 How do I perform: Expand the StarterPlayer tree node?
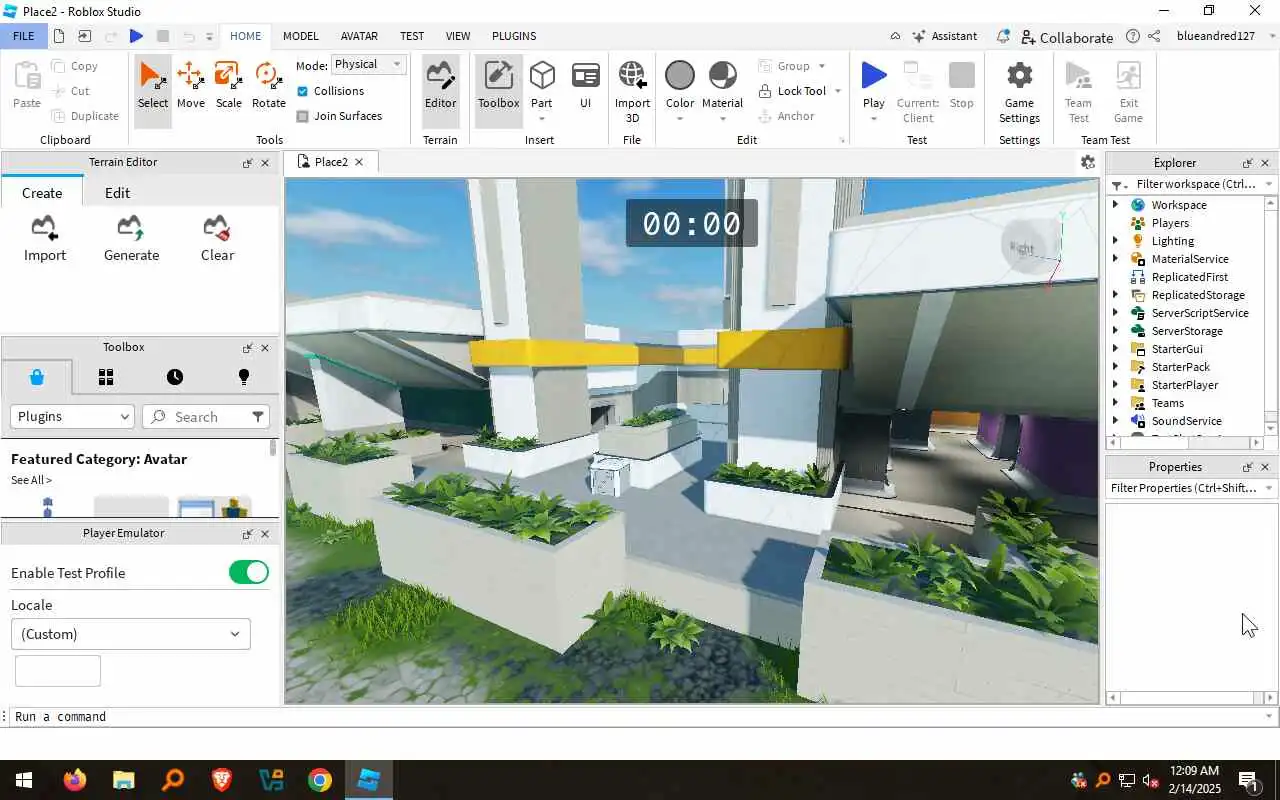point(1115,385)
